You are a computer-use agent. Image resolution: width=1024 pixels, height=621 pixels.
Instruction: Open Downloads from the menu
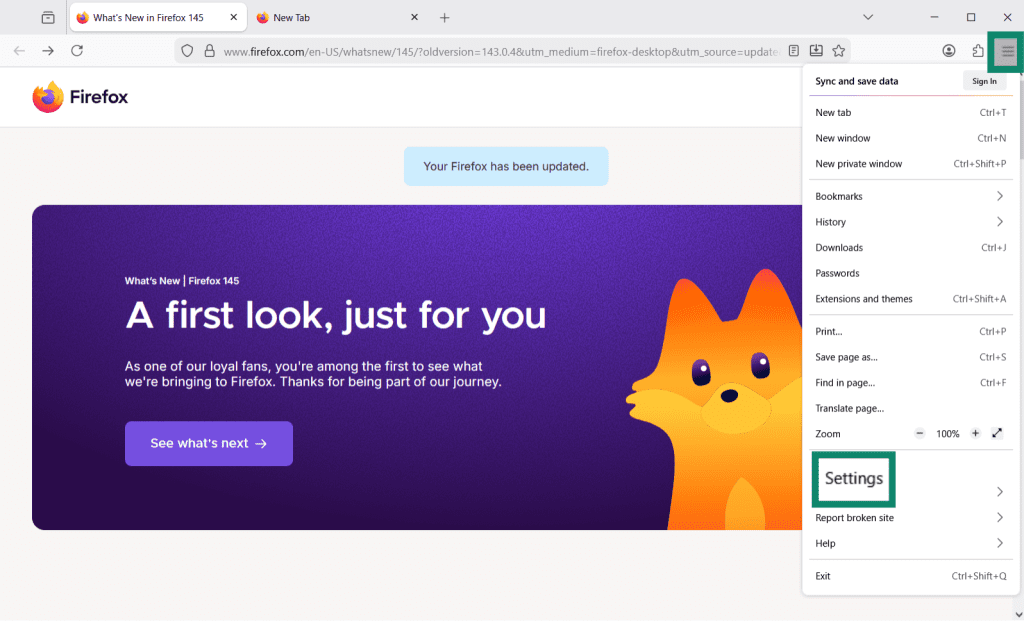pos(910,247)
